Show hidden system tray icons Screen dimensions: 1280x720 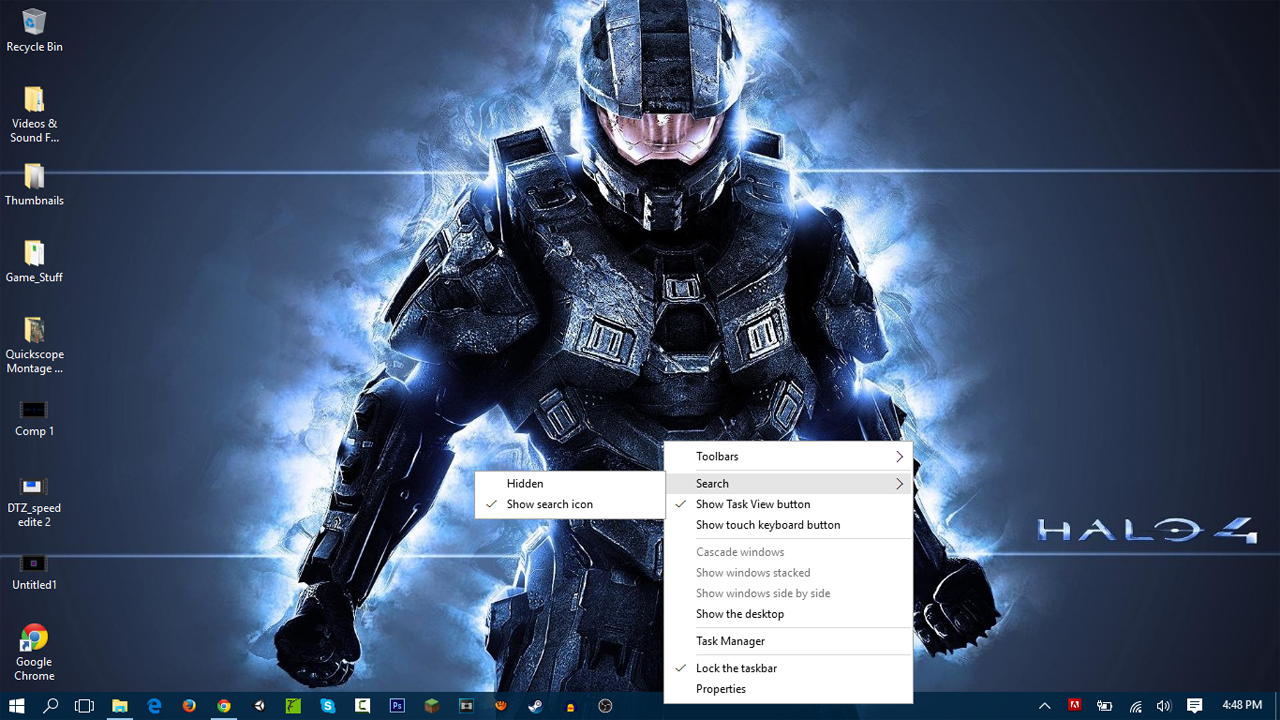pyautogui.click(x=1045, y=706)
